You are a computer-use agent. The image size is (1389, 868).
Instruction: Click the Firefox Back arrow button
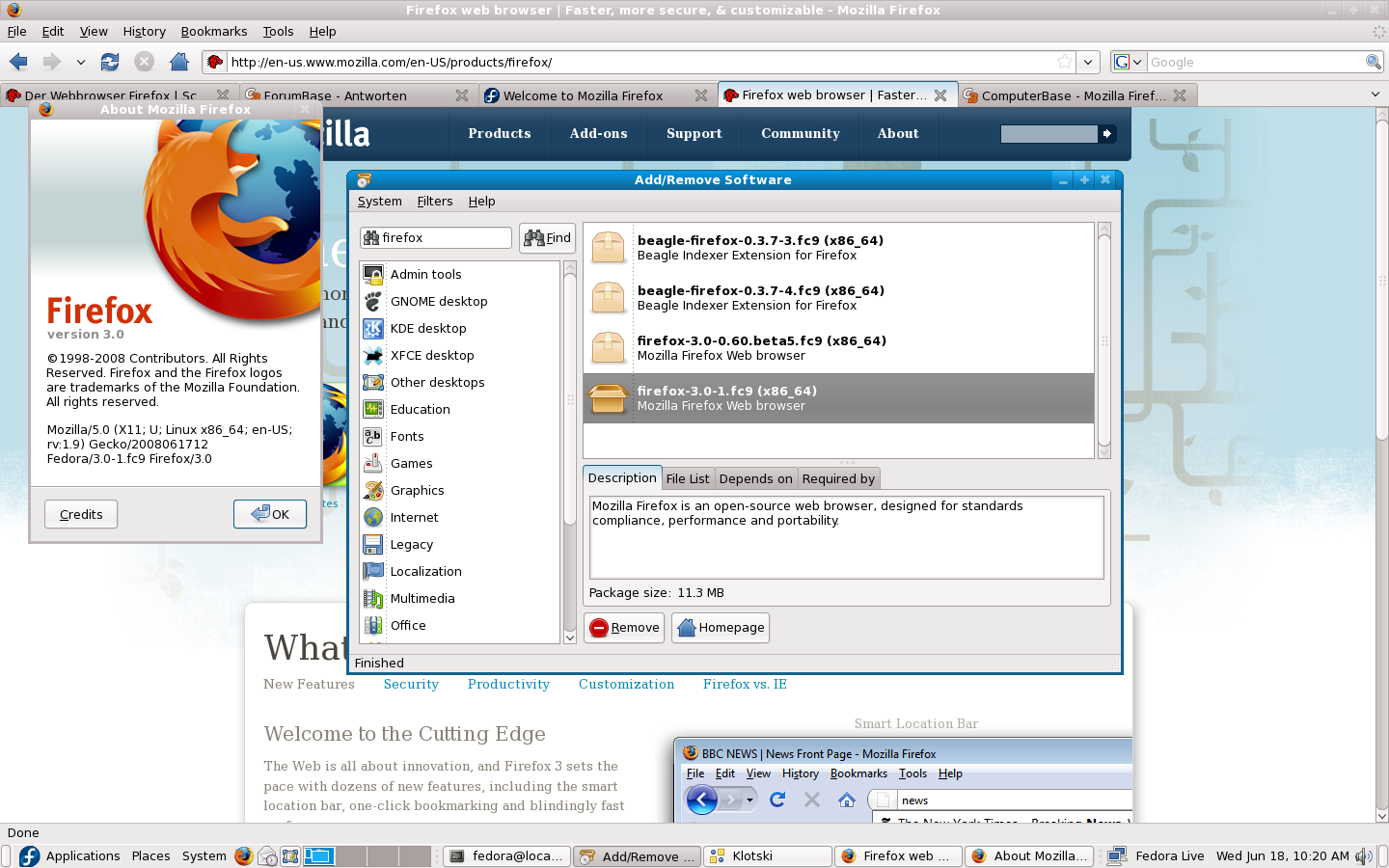(18, 62)
